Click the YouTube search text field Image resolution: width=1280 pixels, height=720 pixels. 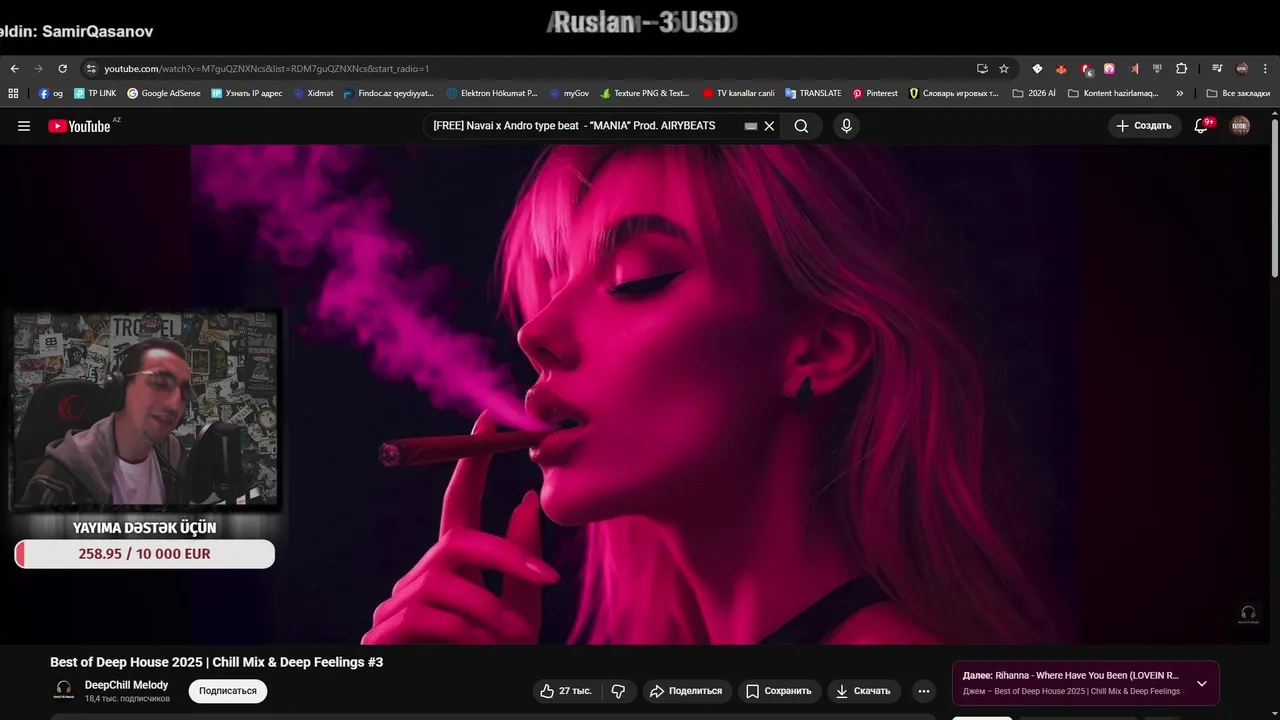click(x=585, y=126)
